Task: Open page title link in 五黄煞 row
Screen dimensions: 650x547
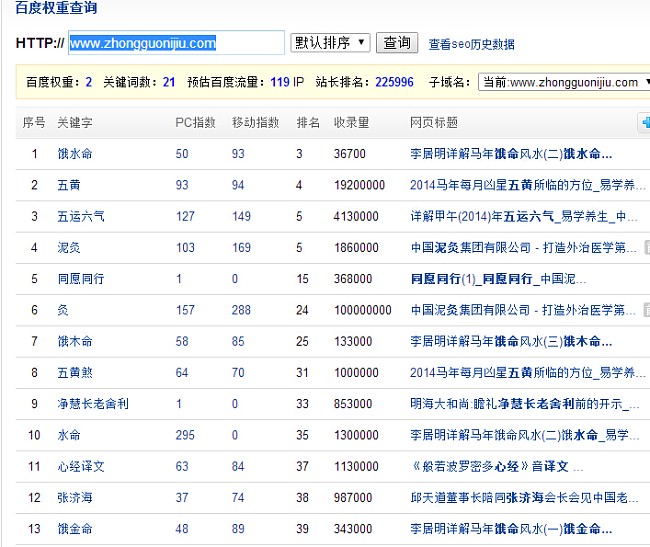Action: 528,373
